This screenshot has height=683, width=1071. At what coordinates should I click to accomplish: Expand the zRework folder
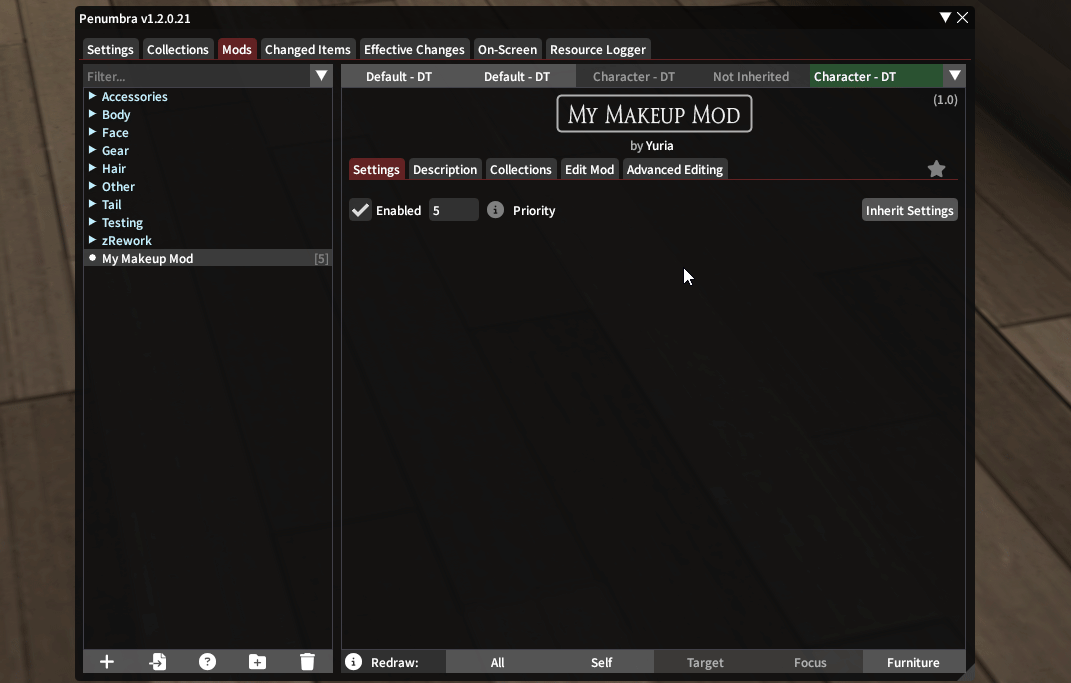(x=92, y=241)
